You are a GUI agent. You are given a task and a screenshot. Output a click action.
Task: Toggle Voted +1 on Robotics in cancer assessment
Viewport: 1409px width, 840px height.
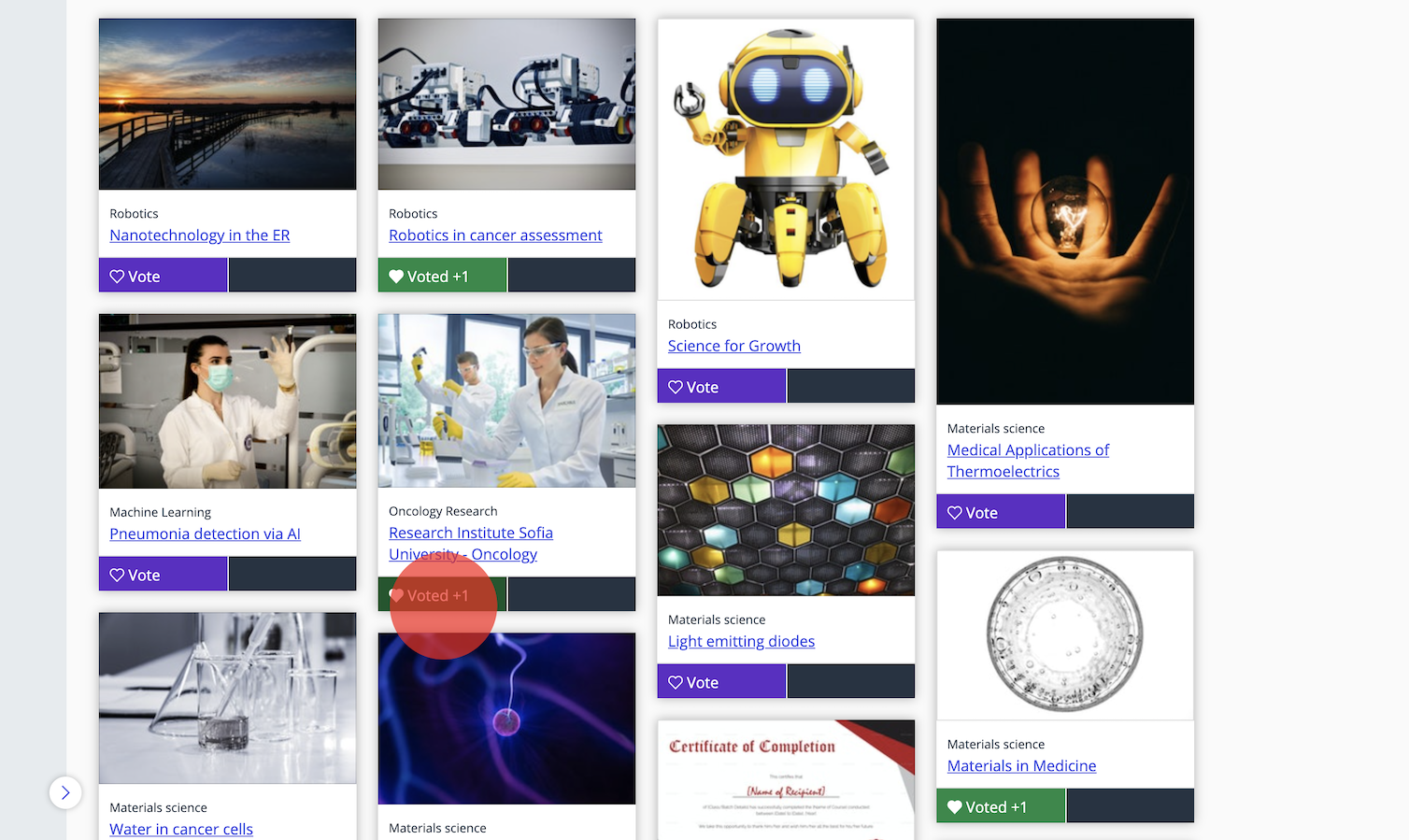tap(442, 276)
